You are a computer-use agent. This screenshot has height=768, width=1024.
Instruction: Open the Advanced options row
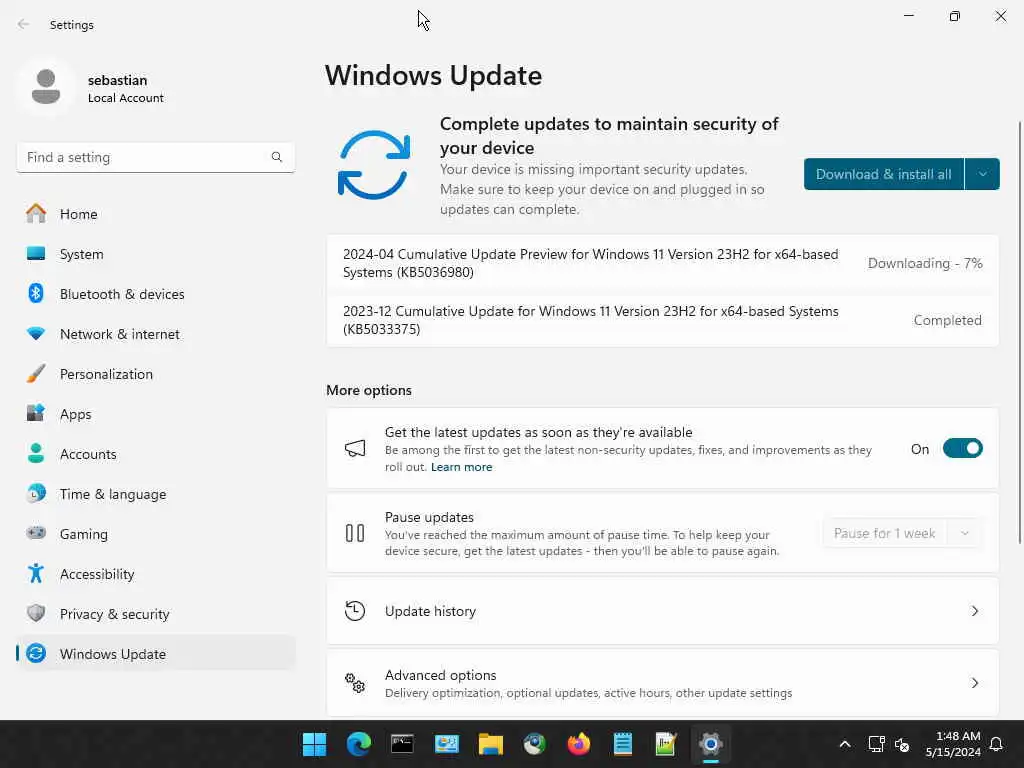[662, 682]
